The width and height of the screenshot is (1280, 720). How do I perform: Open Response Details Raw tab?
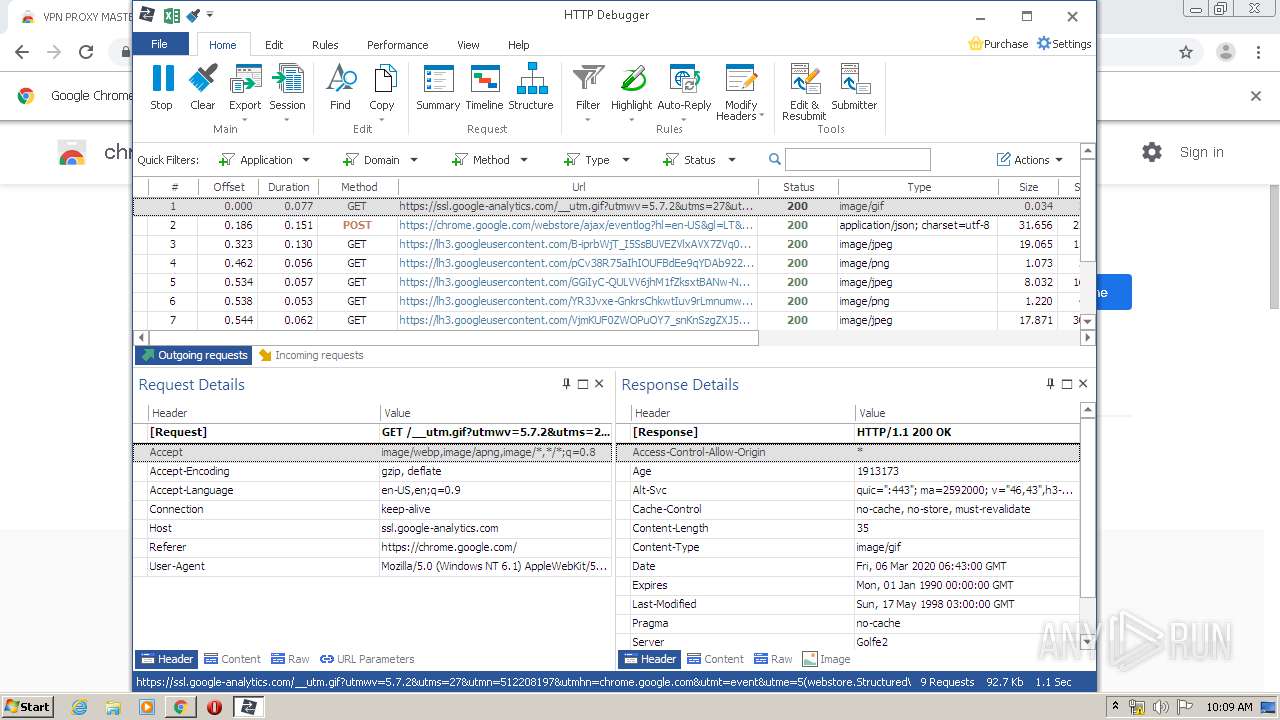coord(773,659)
